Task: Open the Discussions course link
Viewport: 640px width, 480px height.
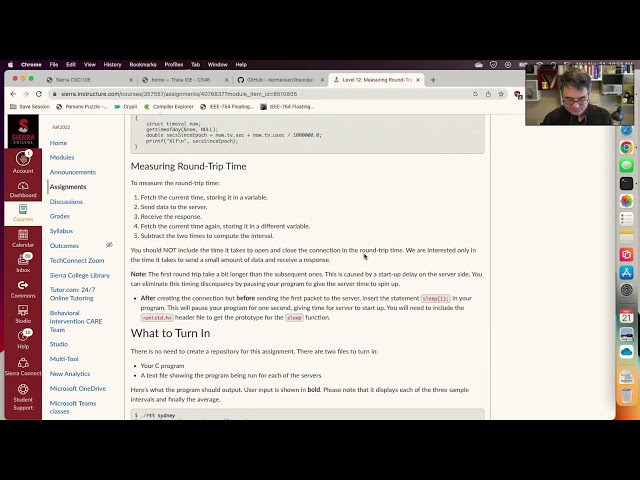Action: coord(66,202)
